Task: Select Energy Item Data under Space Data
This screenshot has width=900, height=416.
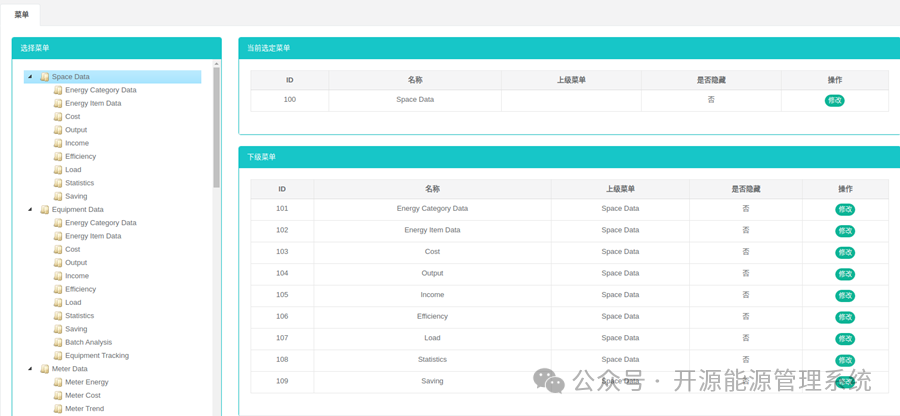Action: pos(93,103)
